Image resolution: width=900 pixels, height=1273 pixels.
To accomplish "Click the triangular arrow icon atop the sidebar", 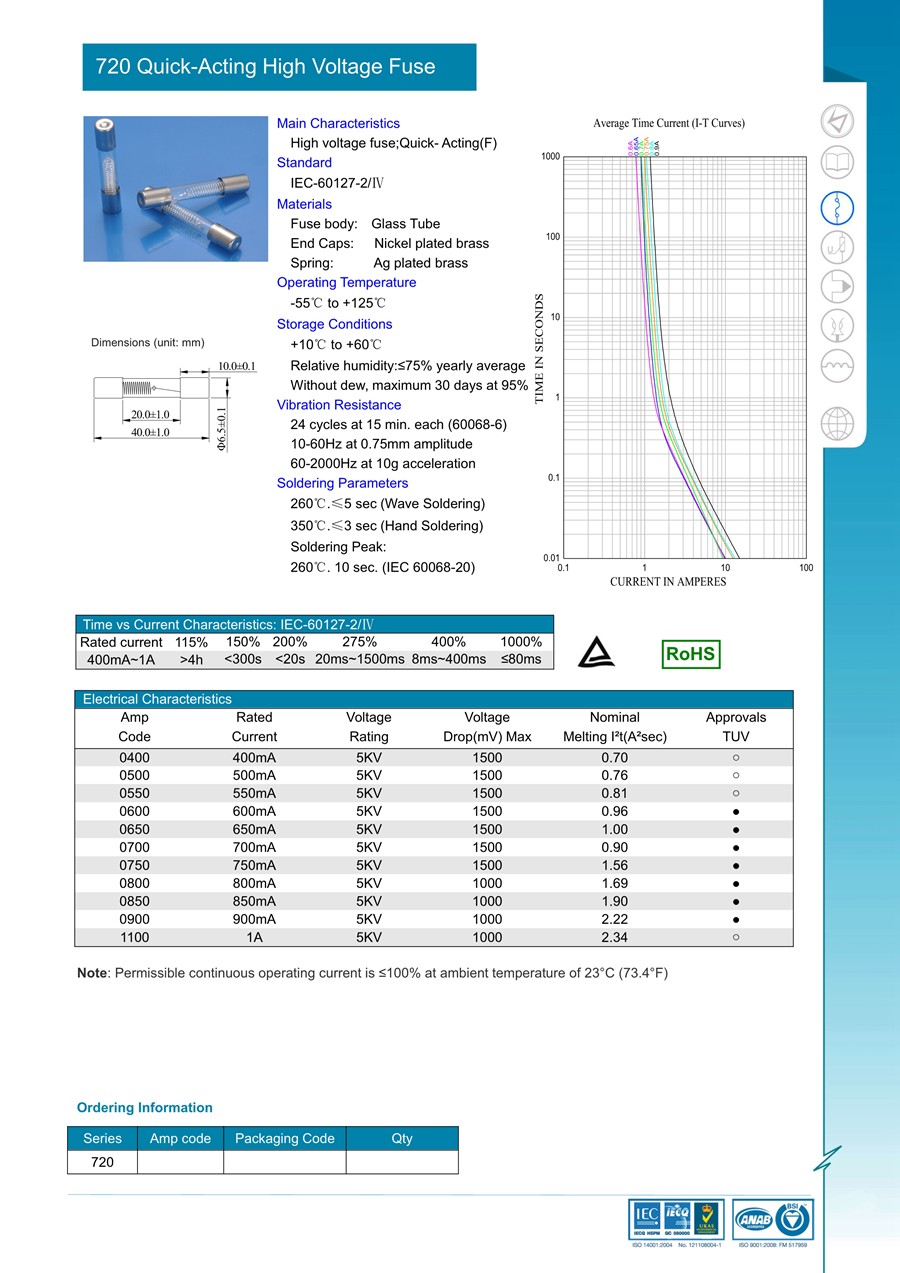I will pos(837,121).
